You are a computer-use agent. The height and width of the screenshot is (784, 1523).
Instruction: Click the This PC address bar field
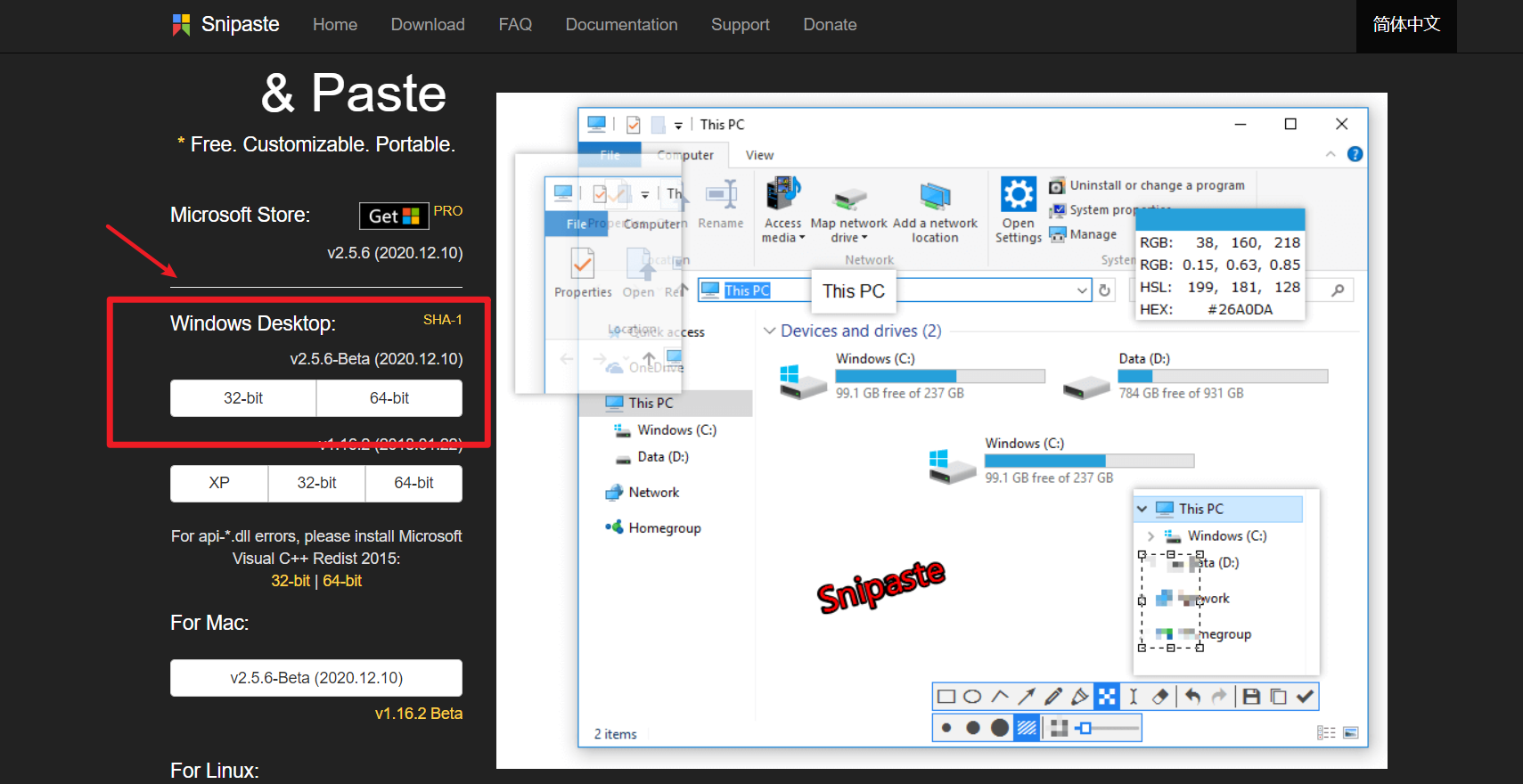(895, 290)
